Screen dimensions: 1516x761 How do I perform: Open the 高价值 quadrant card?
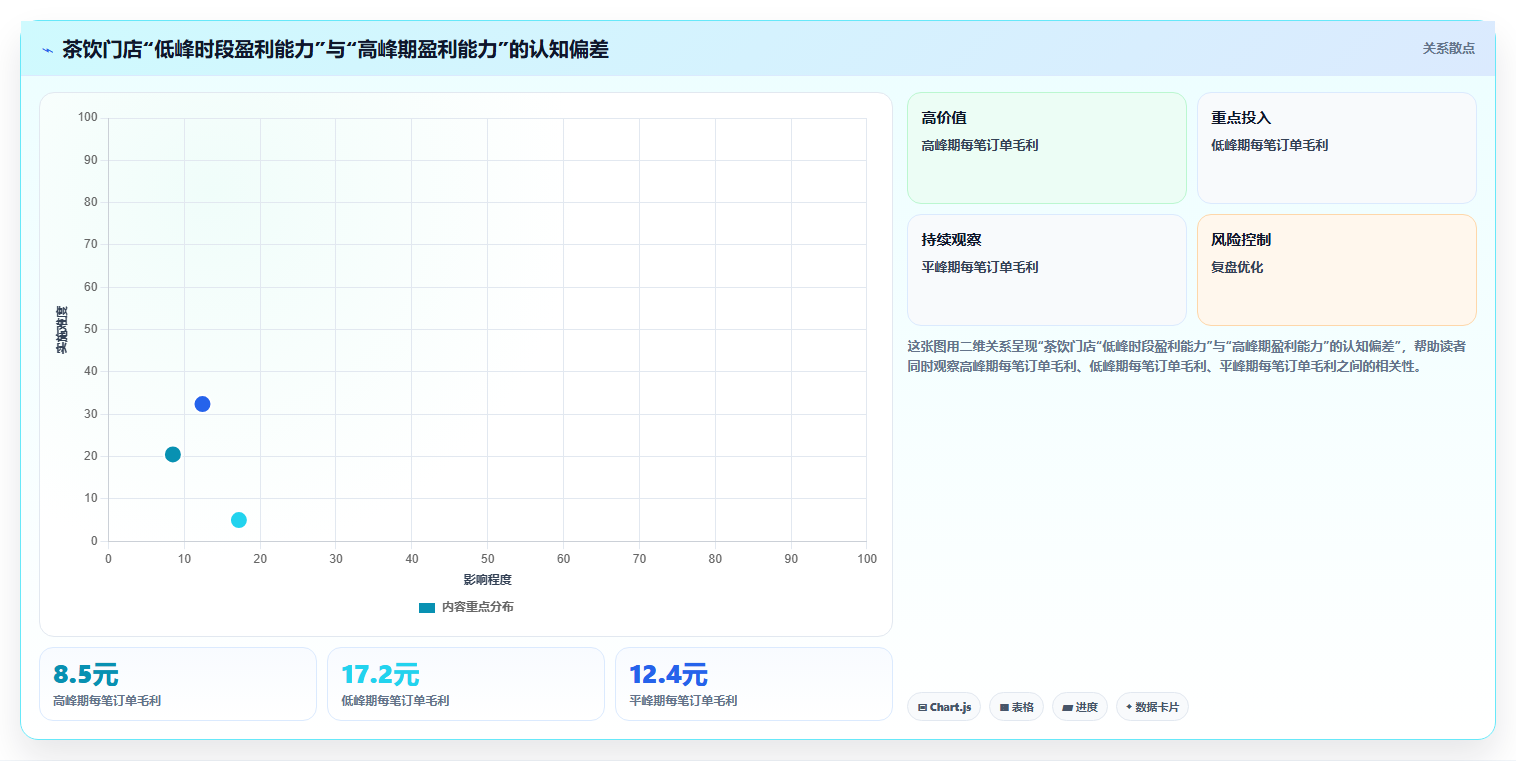pos(1046,148)
